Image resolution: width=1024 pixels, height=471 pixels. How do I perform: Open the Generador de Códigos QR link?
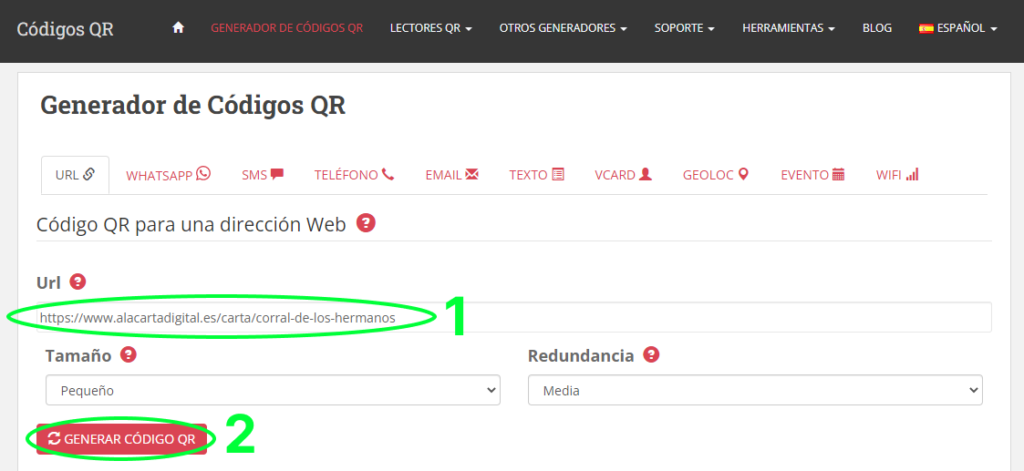coord(287,28)
